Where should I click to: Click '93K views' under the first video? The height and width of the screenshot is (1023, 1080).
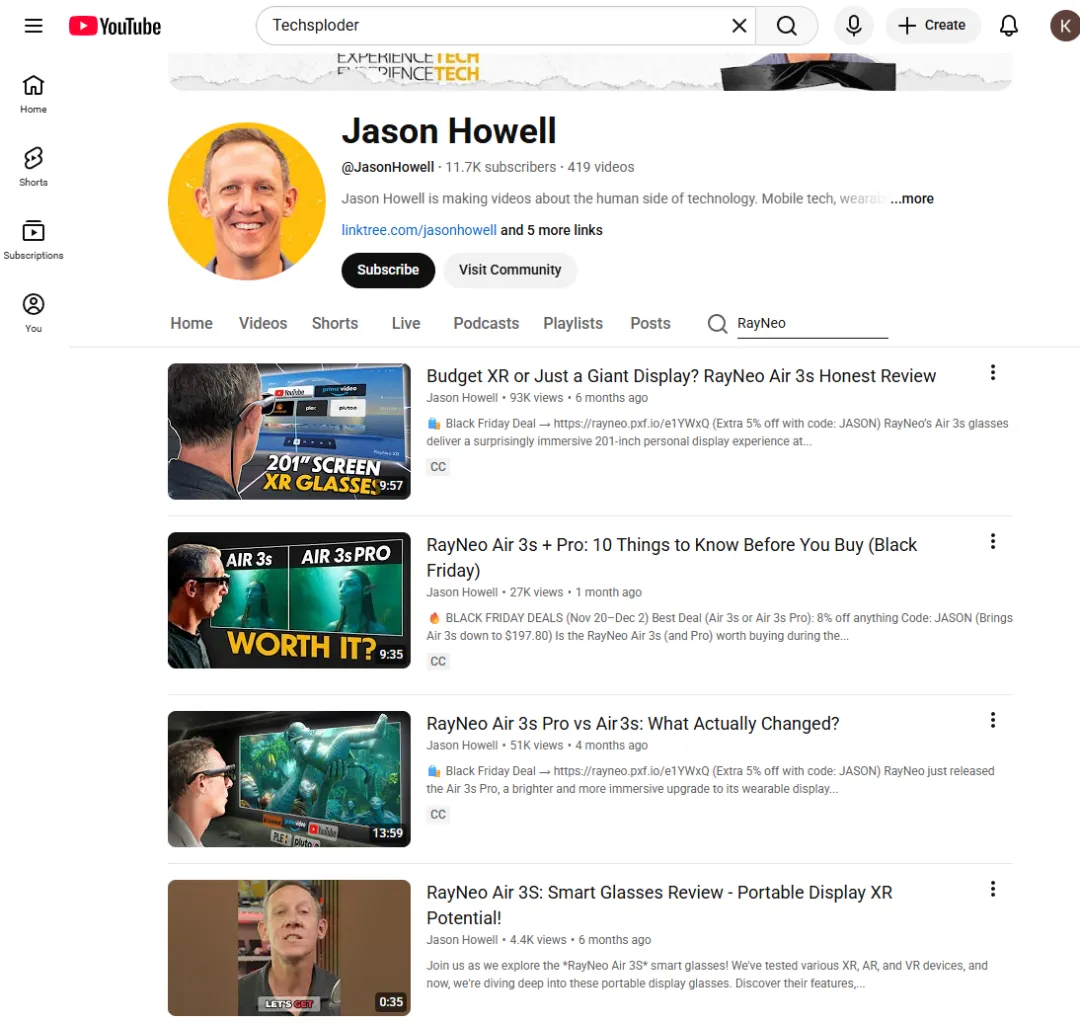pos(537,397)
